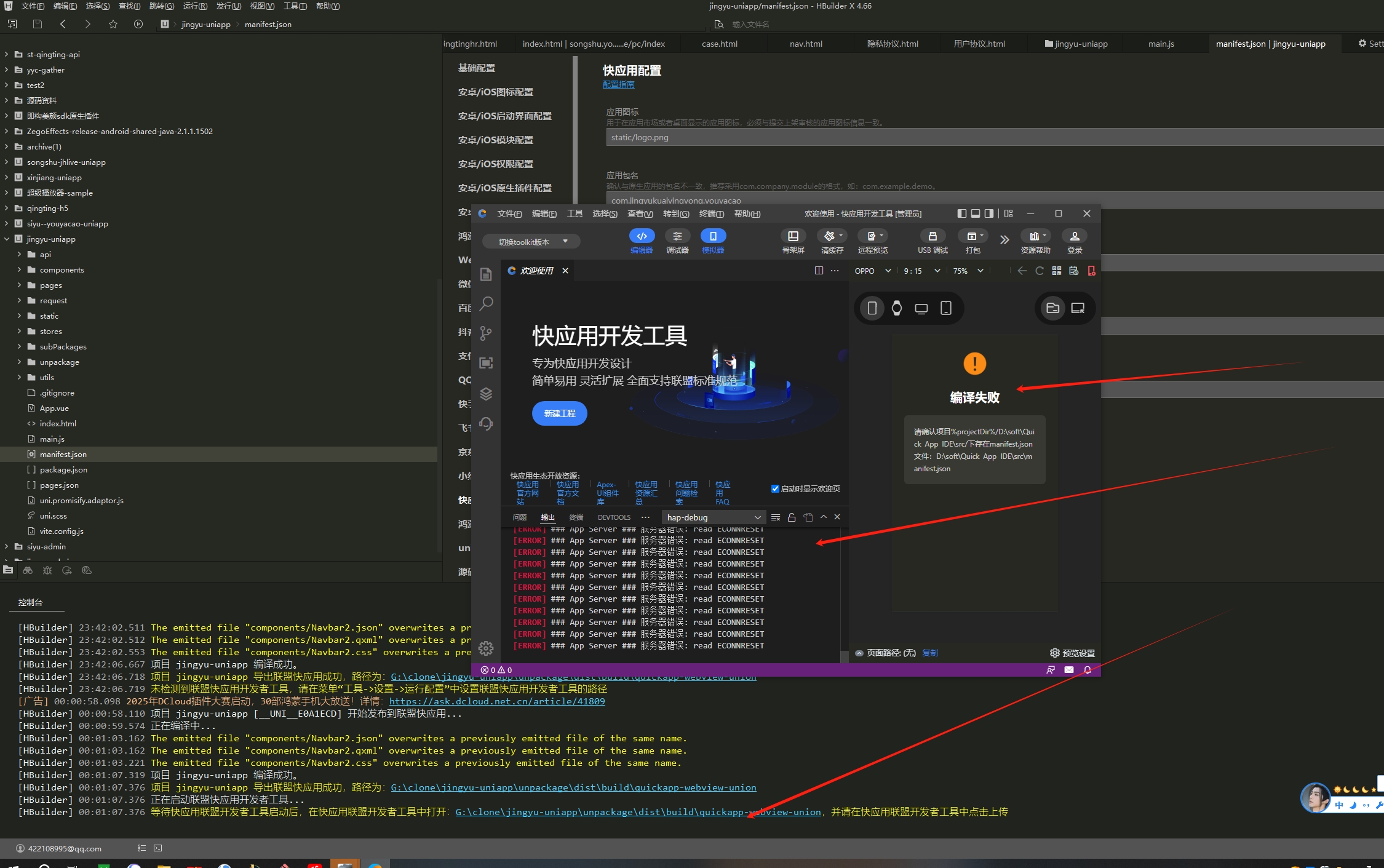Open the 终端(T) menu in the quick app tool
Image resolution: width=1384 pixels, height=868 pixels.
coord(711,213)
